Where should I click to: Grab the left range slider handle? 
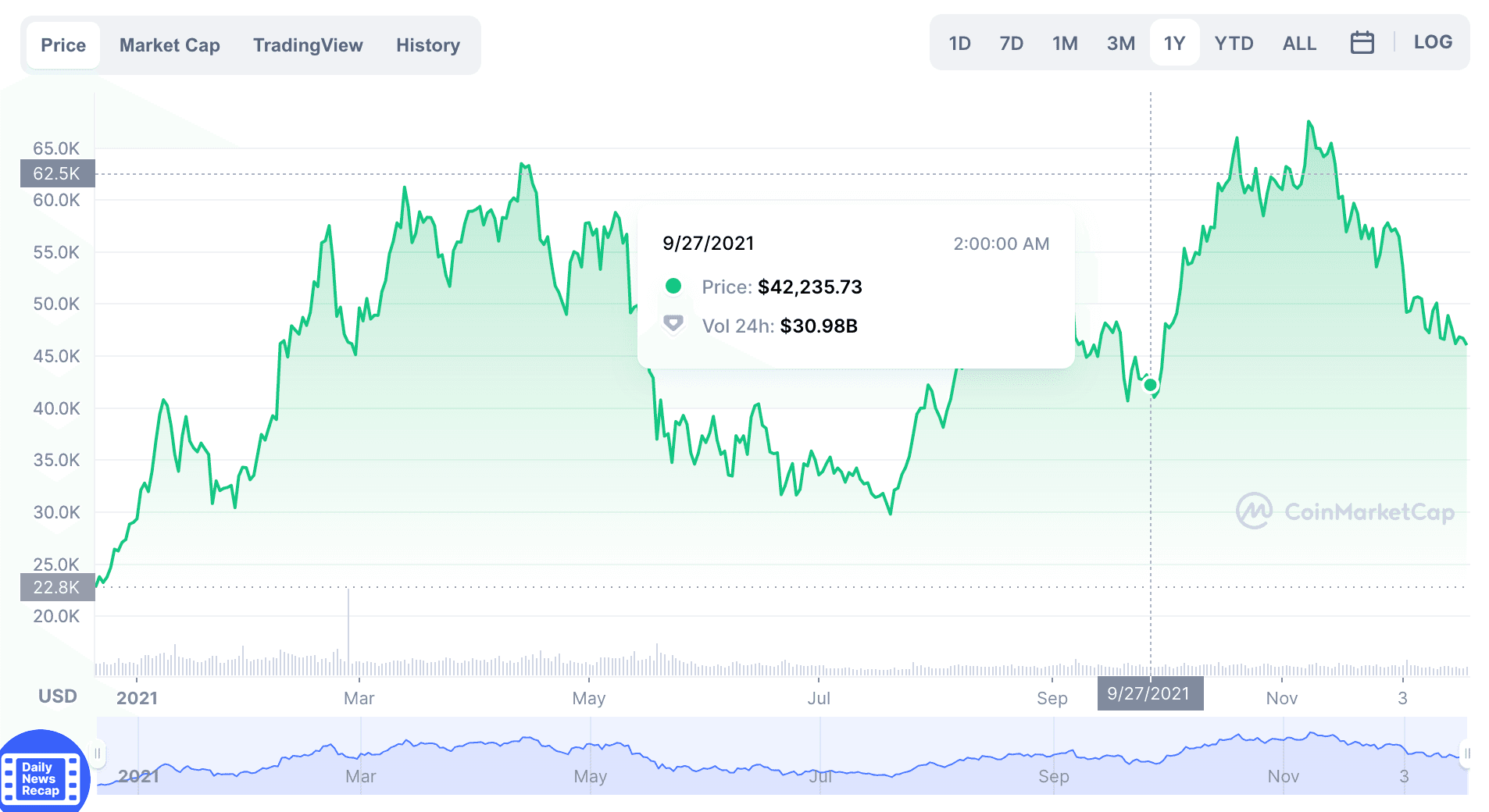pyautogui.click(x=98, y=753)
